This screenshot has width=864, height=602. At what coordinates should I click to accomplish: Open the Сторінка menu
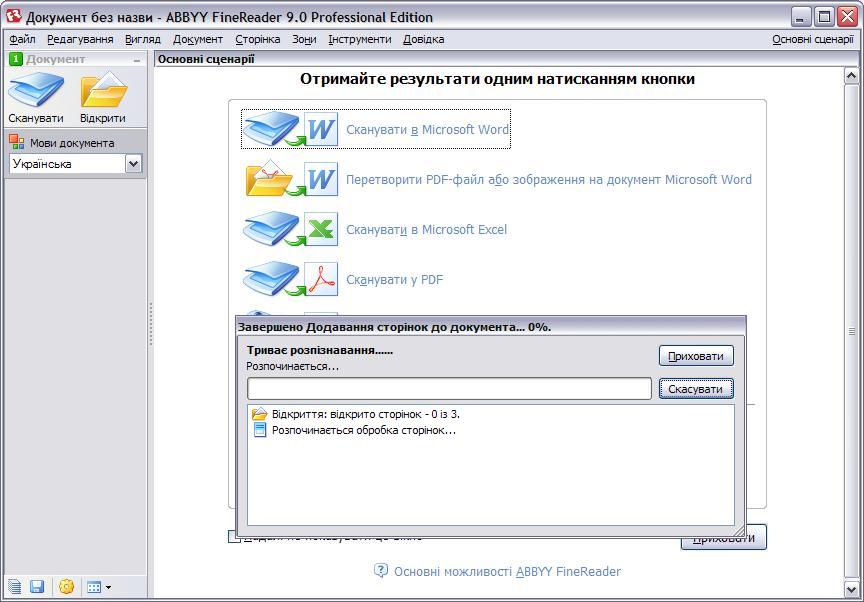(x=258, y=39)
